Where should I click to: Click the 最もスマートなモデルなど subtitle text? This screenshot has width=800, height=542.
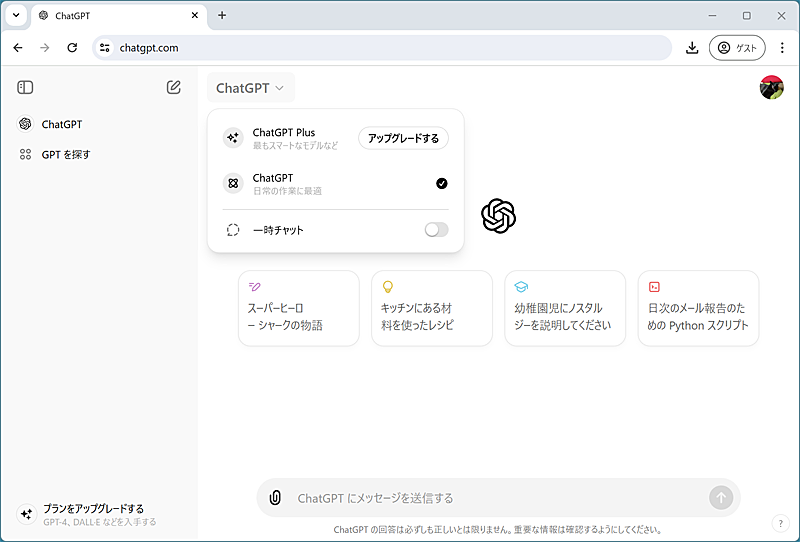pyautogui.click(x=295, y=146)
